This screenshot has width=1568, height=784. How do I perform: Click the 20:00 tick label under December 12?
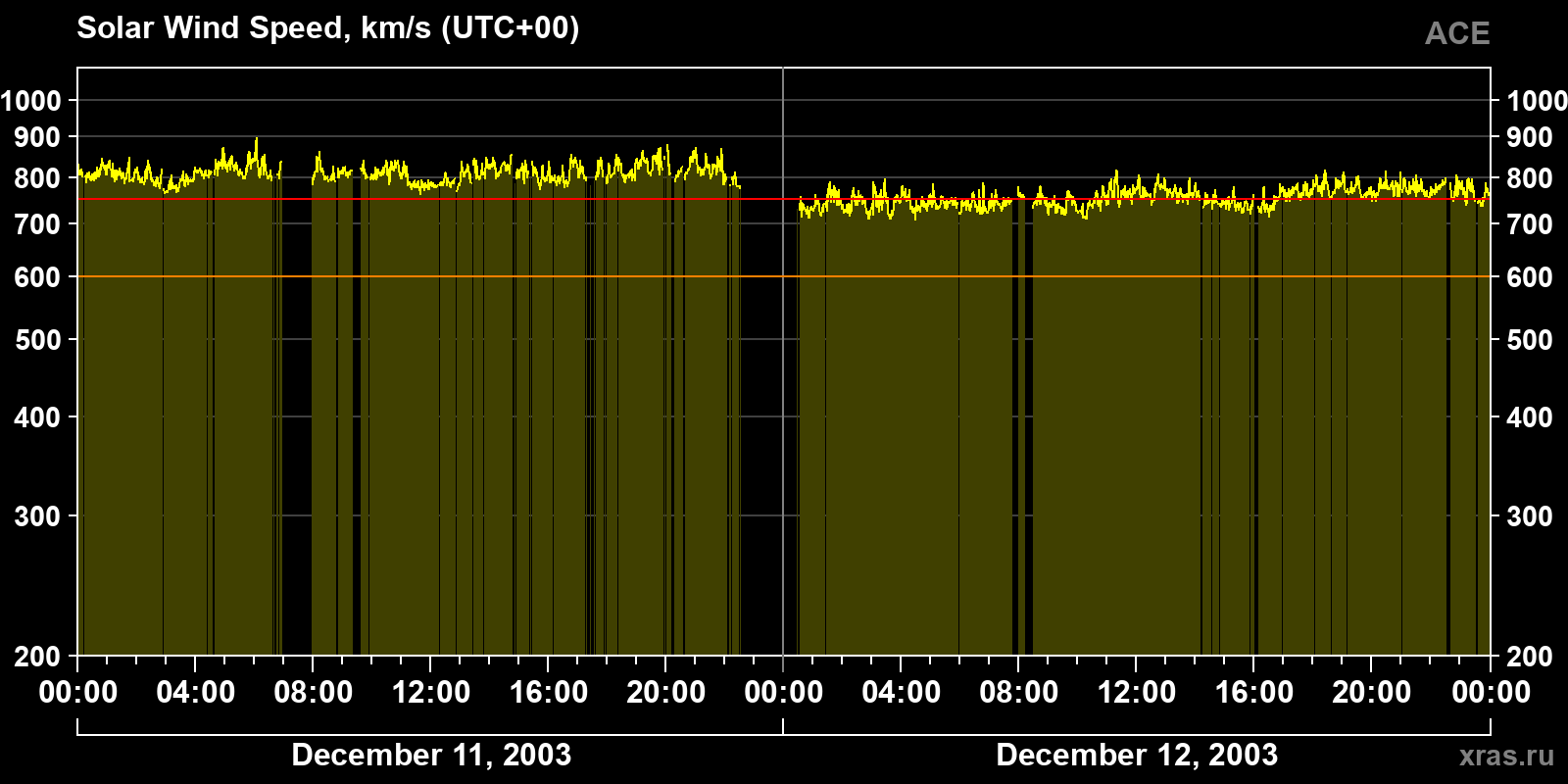pyautogui.click(x=1372, y=693)
